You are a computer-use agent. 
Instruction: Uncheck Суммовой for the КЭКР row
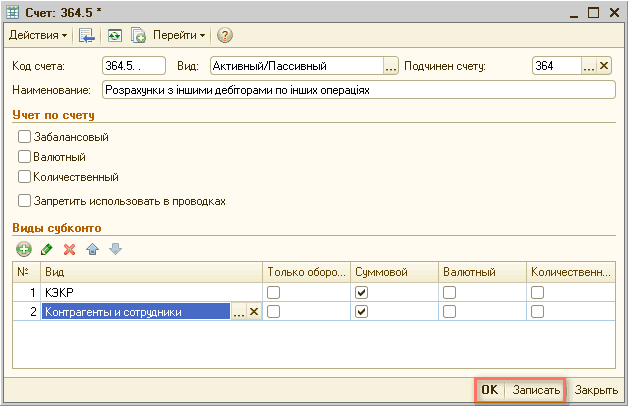pyautogui.click(x=362, y=292)
